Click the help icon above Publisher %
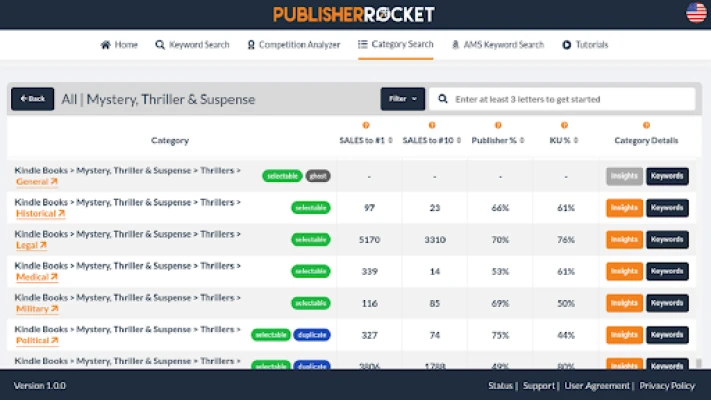The image size is (711, 400). click(x=499, y=125)
